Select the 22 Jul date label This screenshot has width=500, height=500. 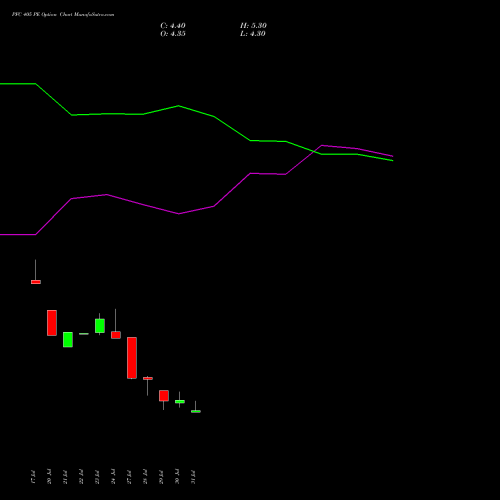pos(81,477)
